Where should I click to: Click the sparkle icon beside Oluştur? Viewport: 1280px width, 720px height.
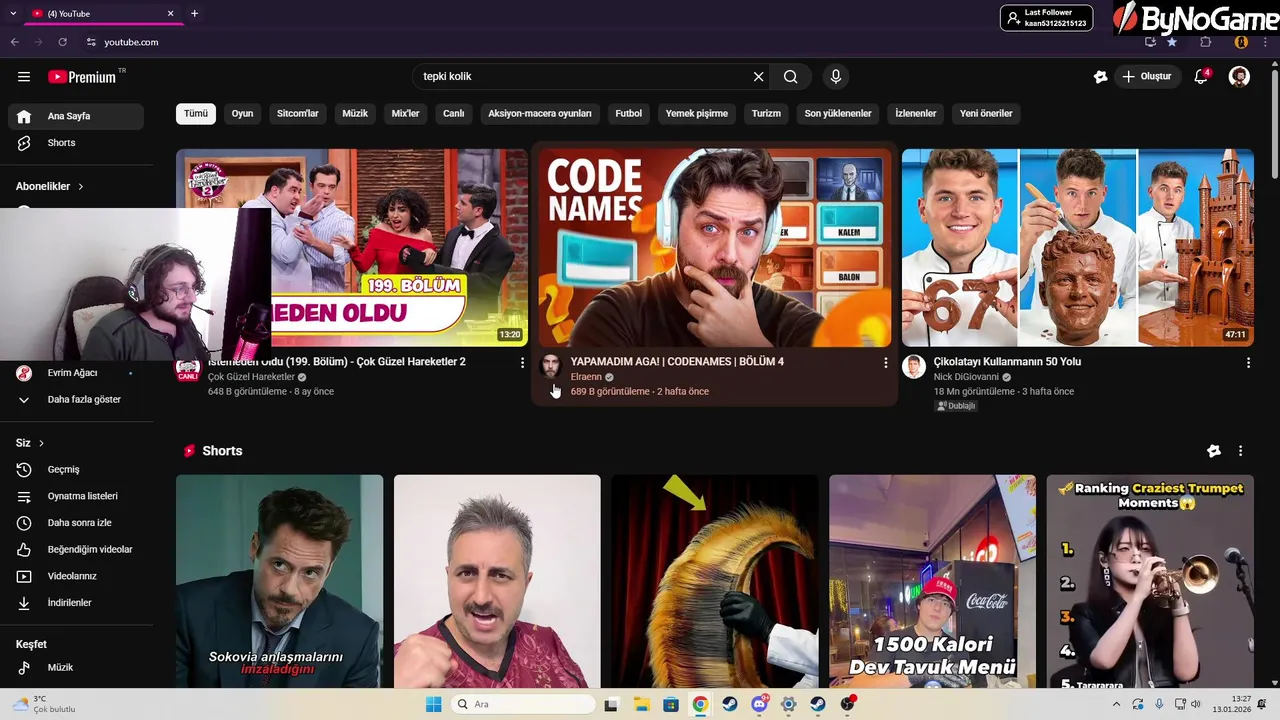click(x=1100, y=77)
